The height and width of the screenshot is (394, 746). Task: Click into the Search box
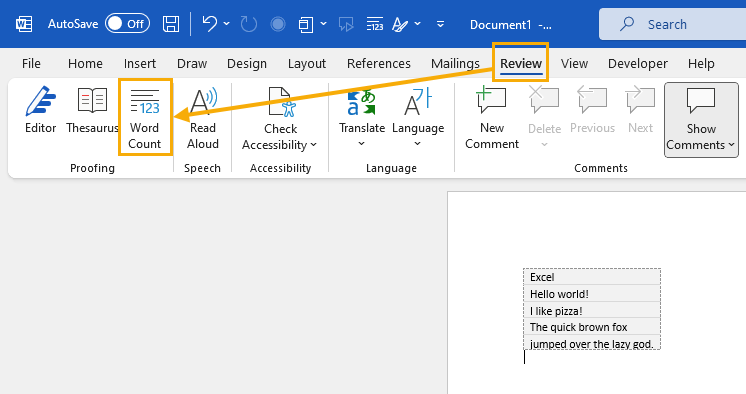672,24
